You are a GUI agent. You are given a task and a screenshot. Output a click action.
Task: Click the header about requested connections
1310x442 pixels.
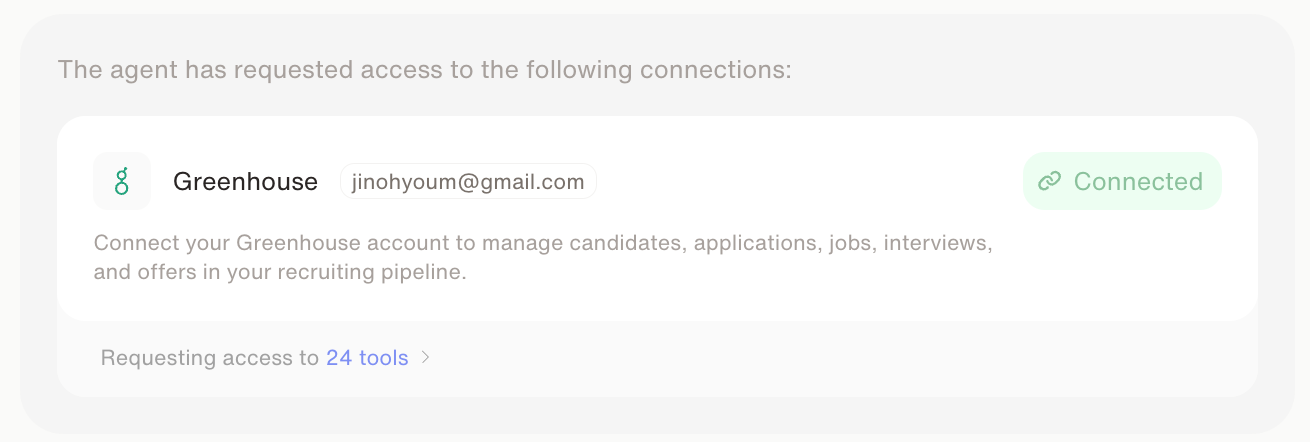pos(425,71)
